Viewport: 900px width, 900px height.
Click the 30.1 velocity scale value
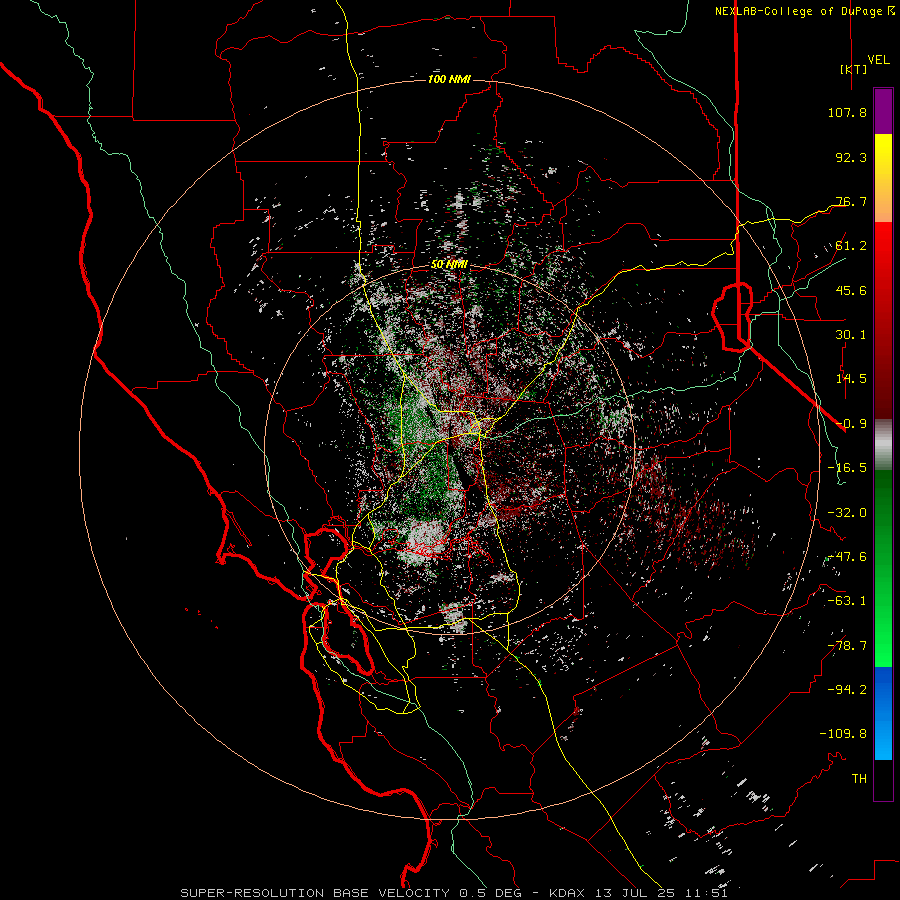[x=851, y=335]
